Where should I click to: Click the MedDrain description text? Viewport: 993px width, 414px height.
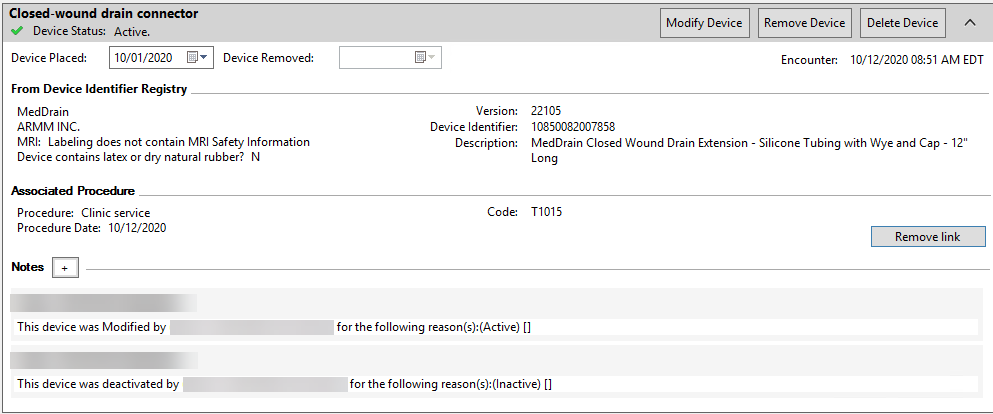(750, 151)
